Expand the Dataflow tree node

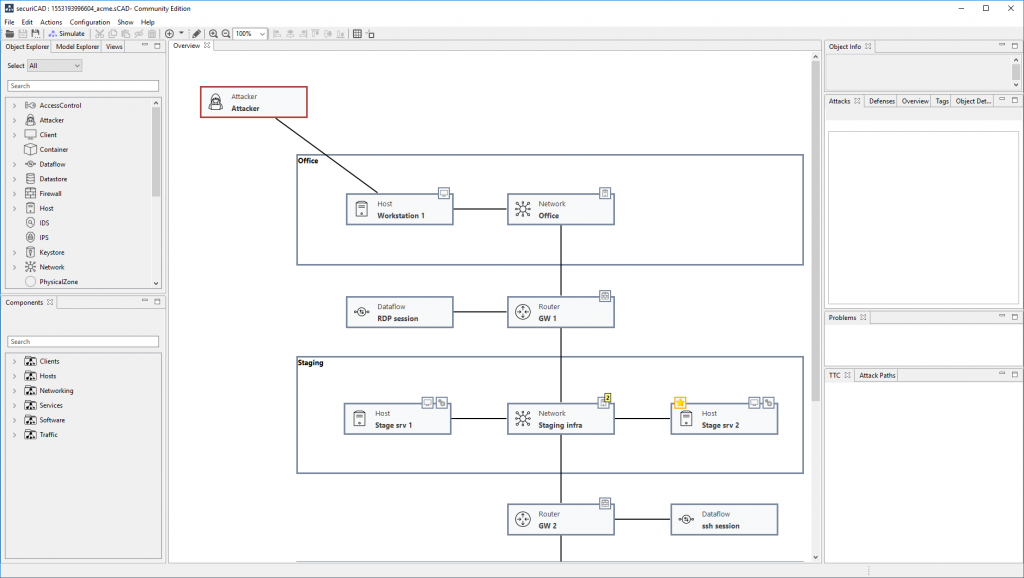(x=14, y=164)
